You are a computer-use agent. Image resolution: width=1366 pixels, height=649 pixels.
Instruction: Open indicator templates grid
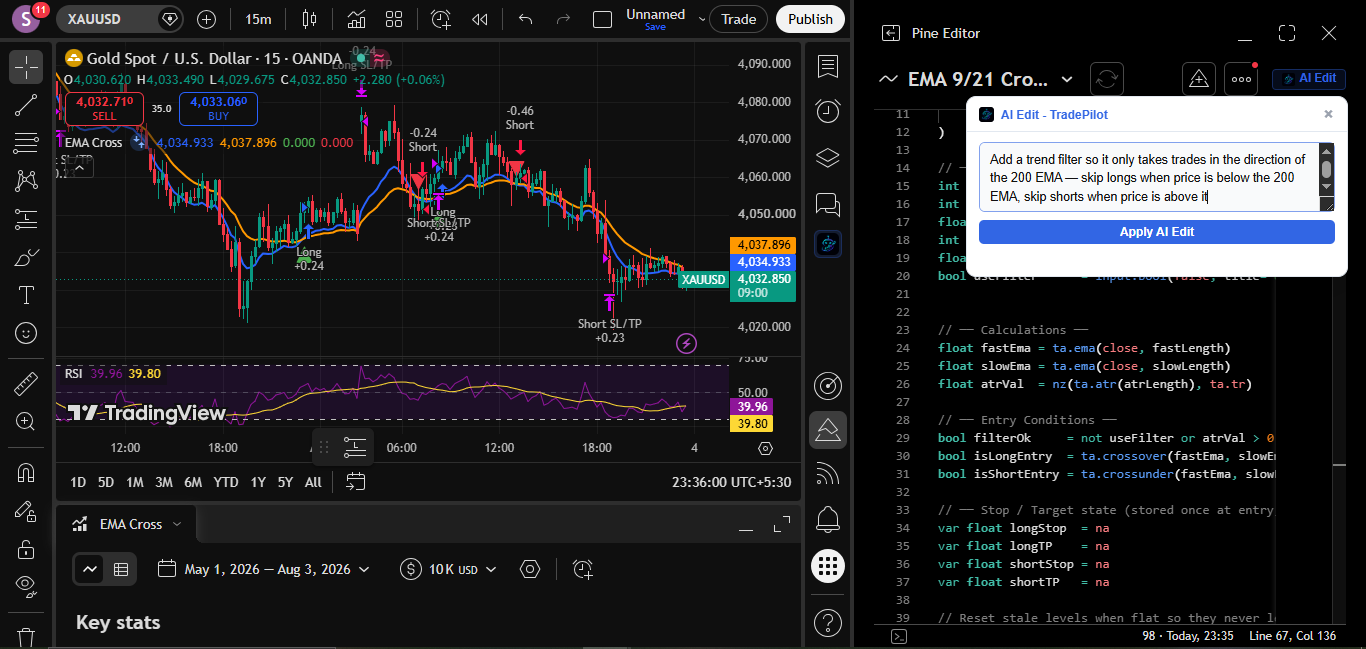[394, 19]
